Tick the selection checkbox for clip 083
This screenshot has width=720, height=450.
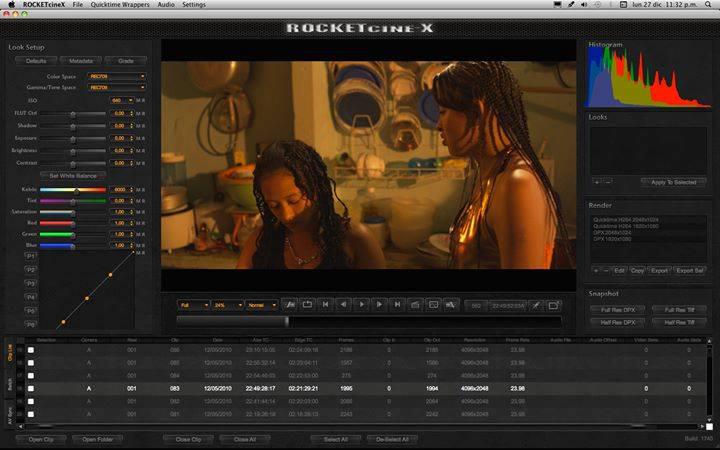(31, 388)
